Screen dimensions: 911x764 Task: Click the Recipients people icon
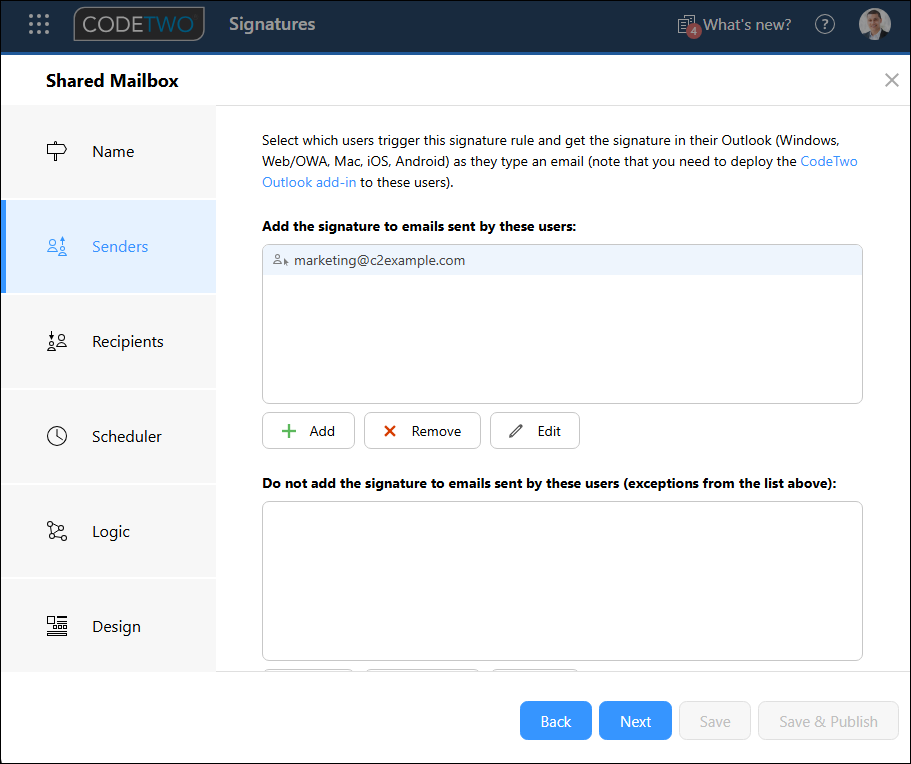coord(56,342)
